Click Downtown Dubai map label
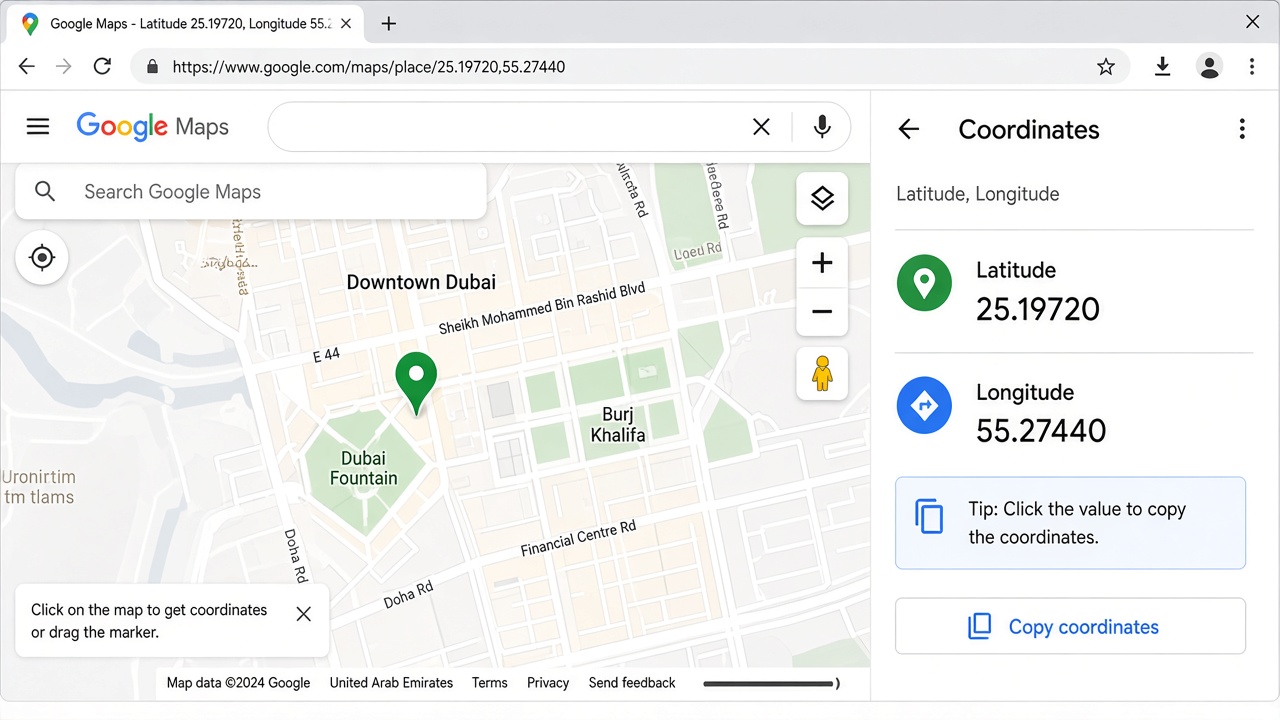The image size is (1280, 720). point(421,282)
